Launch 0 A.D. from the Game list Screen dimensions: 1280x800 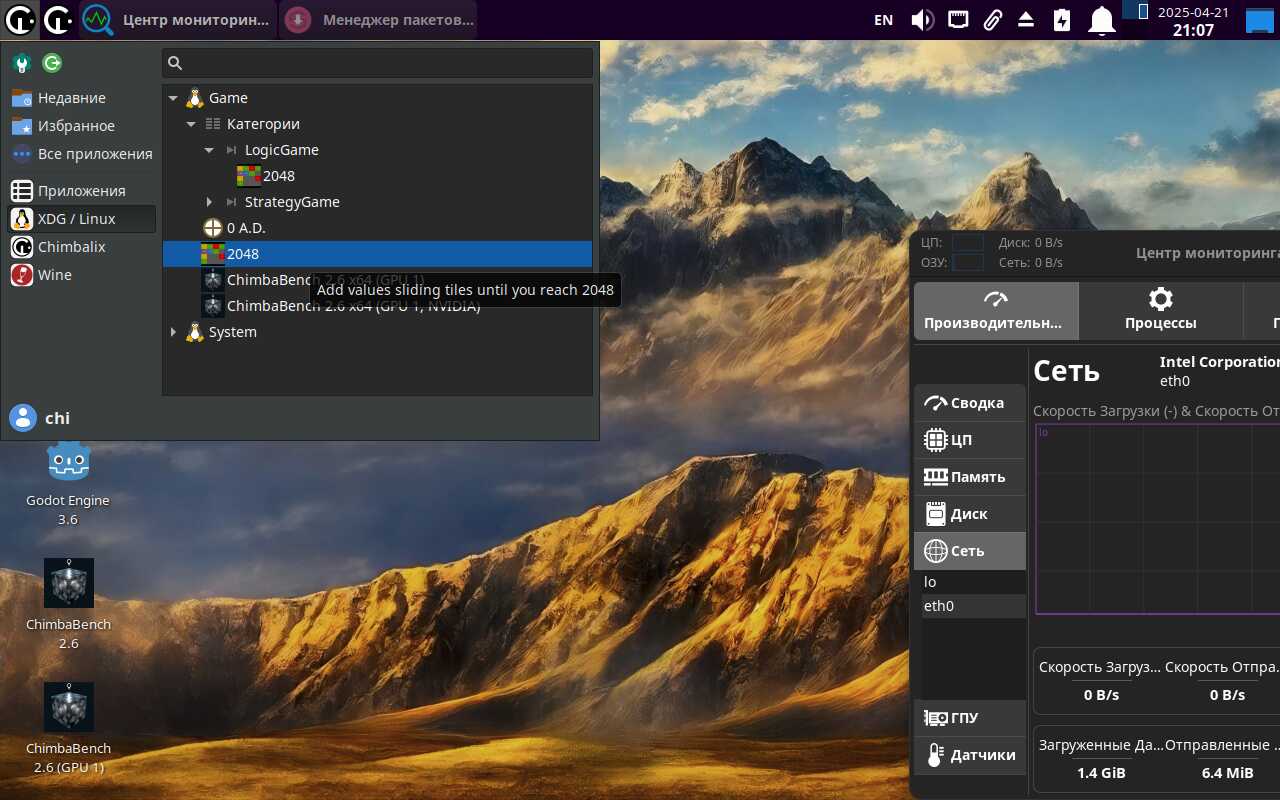click(x=377, y=228)
